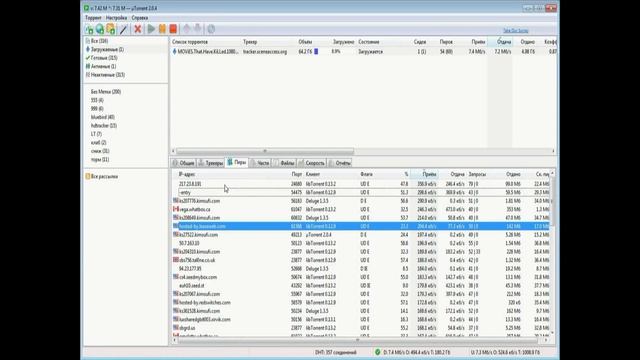Click the blue download arrow icon beside MOVIES torrent
The image size is (640, 360).
[174, 52]
